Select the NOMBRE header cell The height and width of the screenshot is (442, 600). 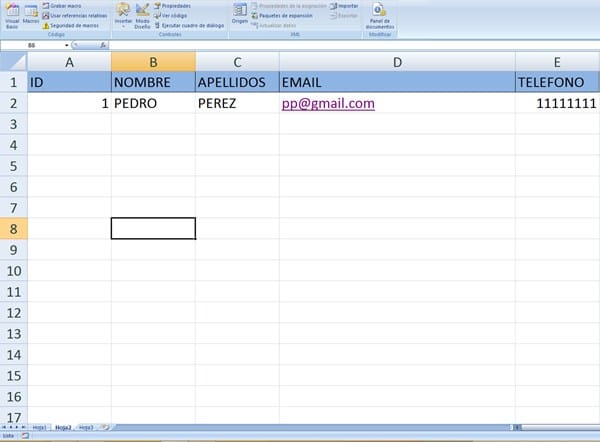153,82
